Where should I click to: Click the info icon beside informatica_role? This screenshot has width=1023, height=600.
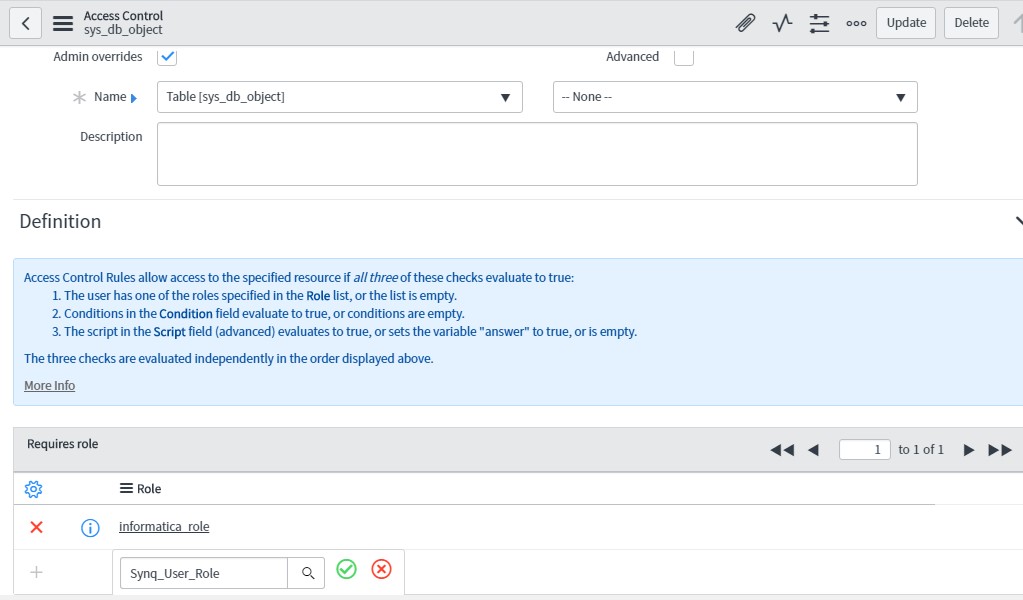pos(89,527)
